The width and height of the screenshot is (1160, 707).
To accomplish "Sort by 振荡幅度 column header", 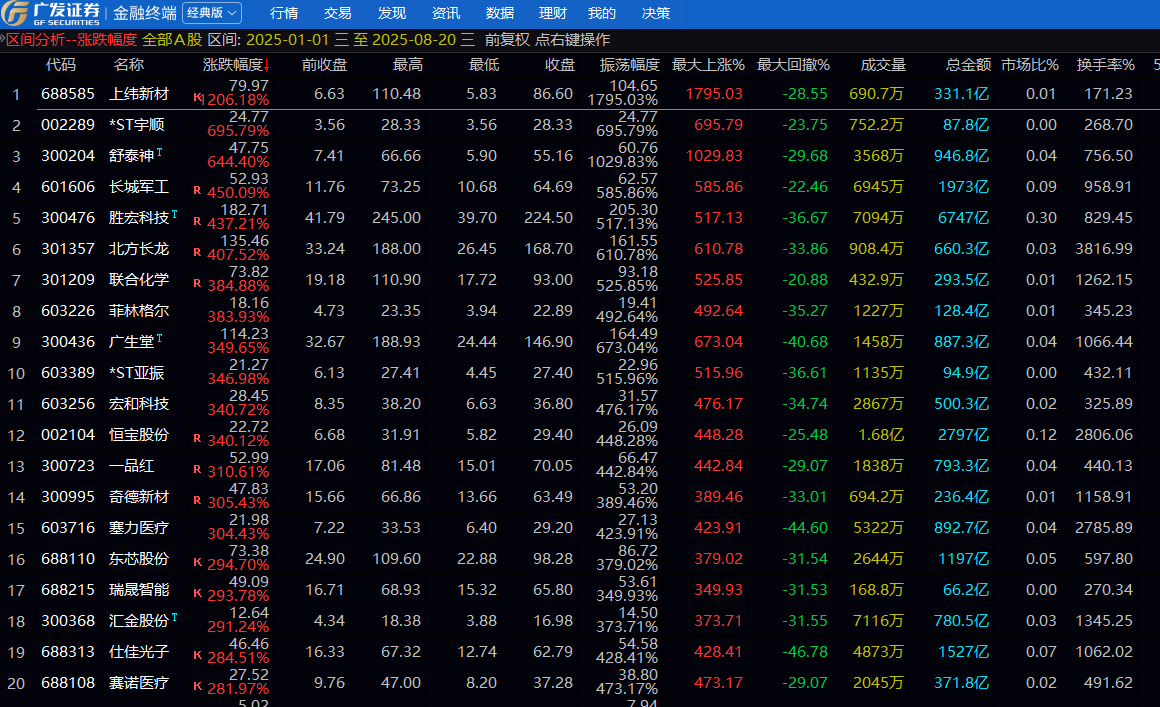I will 630,65.
